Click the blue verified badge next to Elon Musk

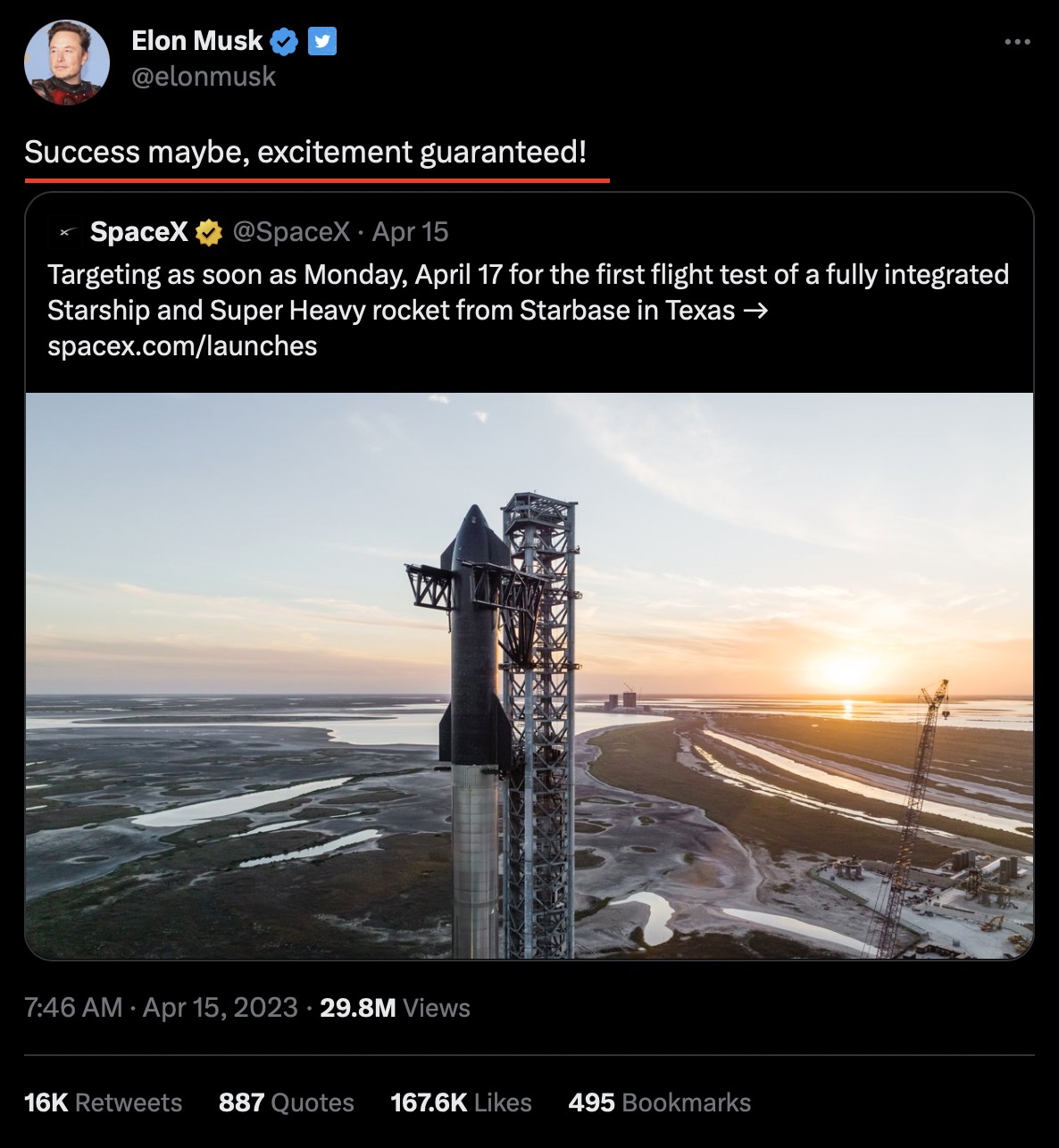(x=284, y=39)
